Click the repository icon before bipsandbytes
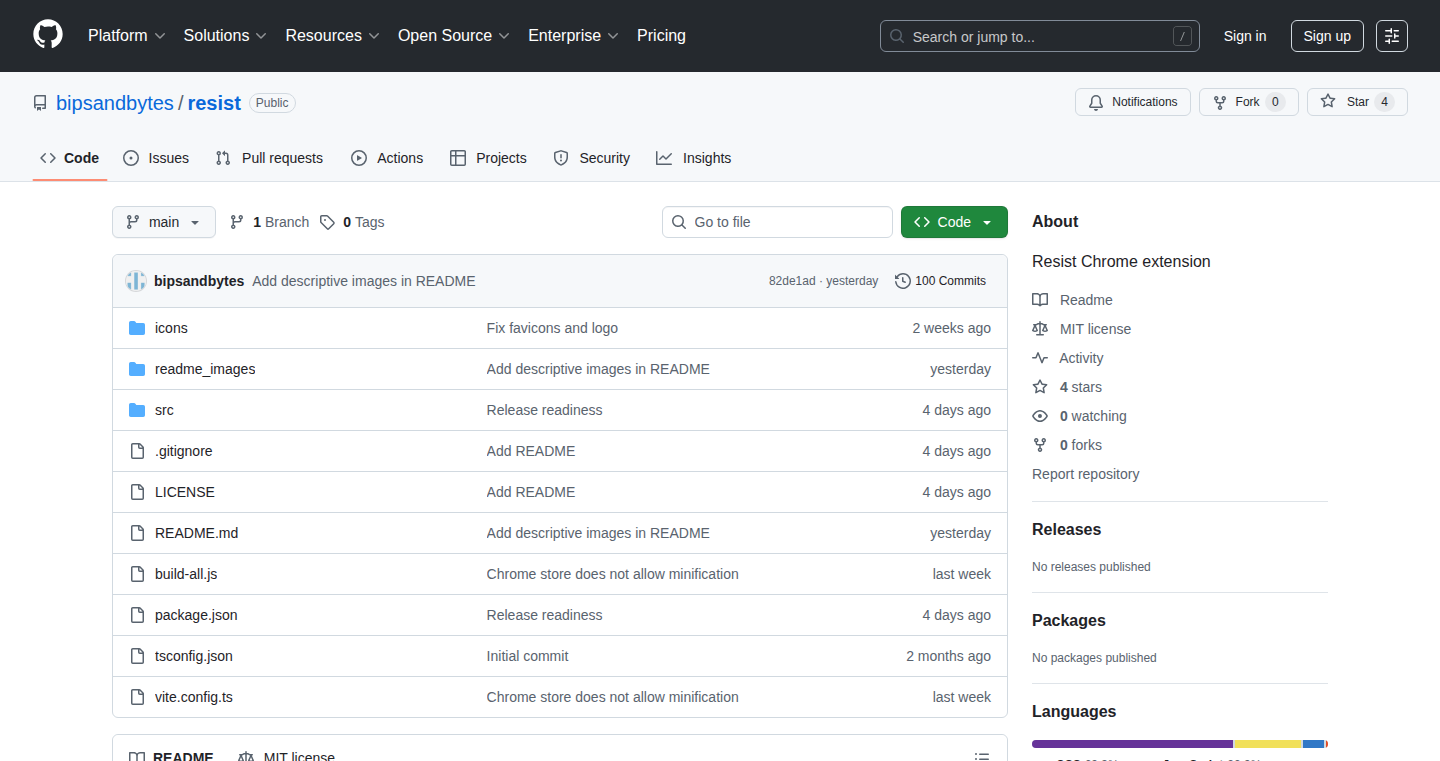 click(x=40, y=103)
